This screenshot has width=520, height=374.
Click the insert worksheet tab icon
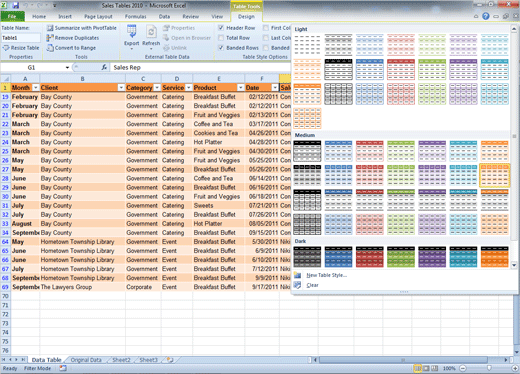[x=170, y=360]
